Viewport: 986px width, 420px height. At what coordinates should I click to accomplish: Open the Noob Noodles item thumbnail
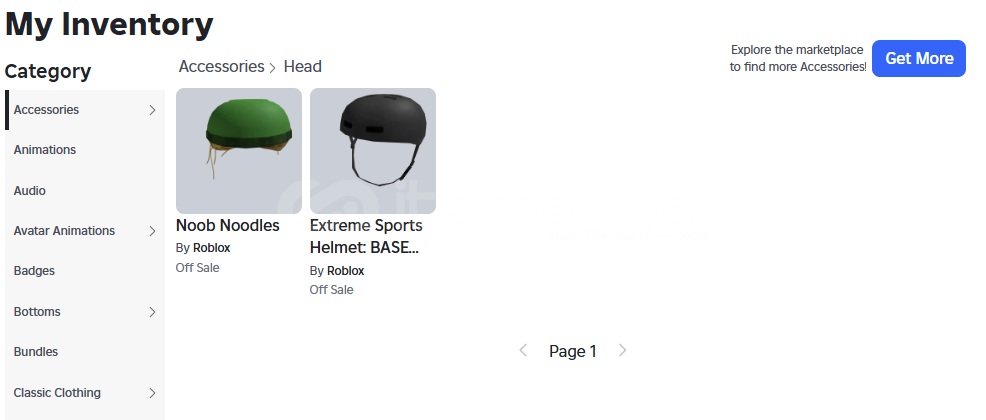(239, 151)
